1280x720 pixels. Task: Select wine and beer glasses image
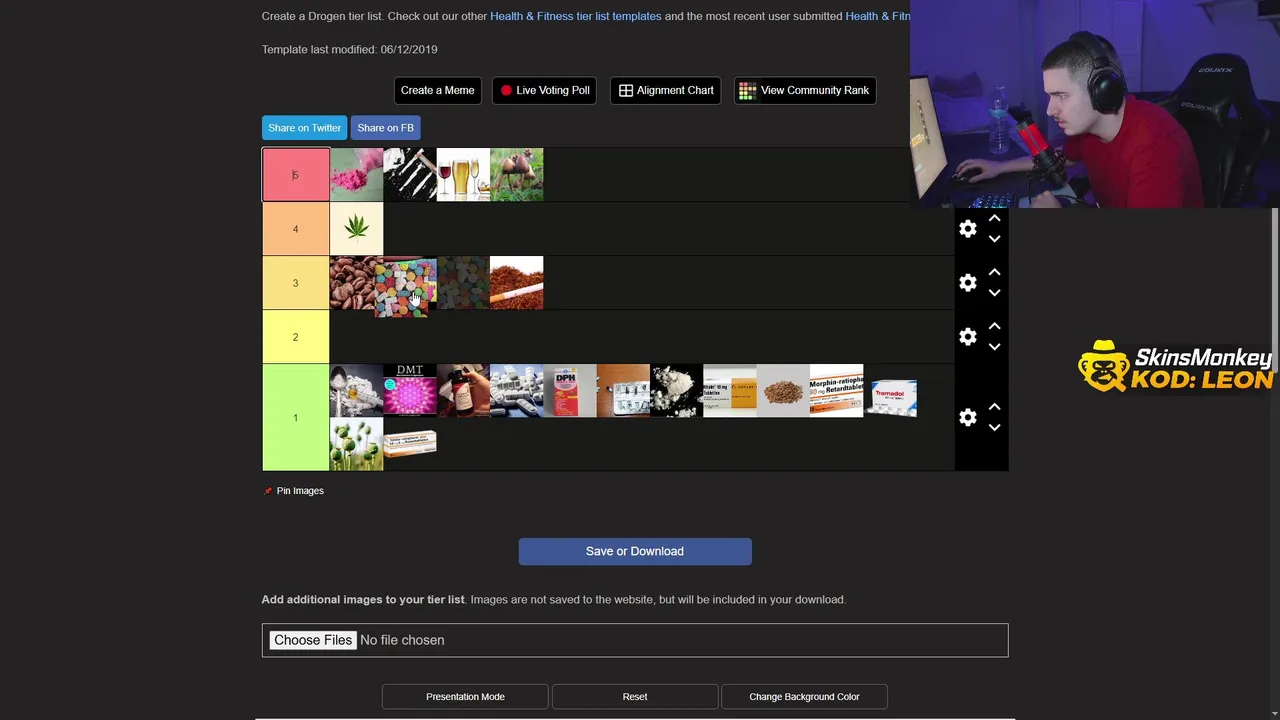pos(463,175)
